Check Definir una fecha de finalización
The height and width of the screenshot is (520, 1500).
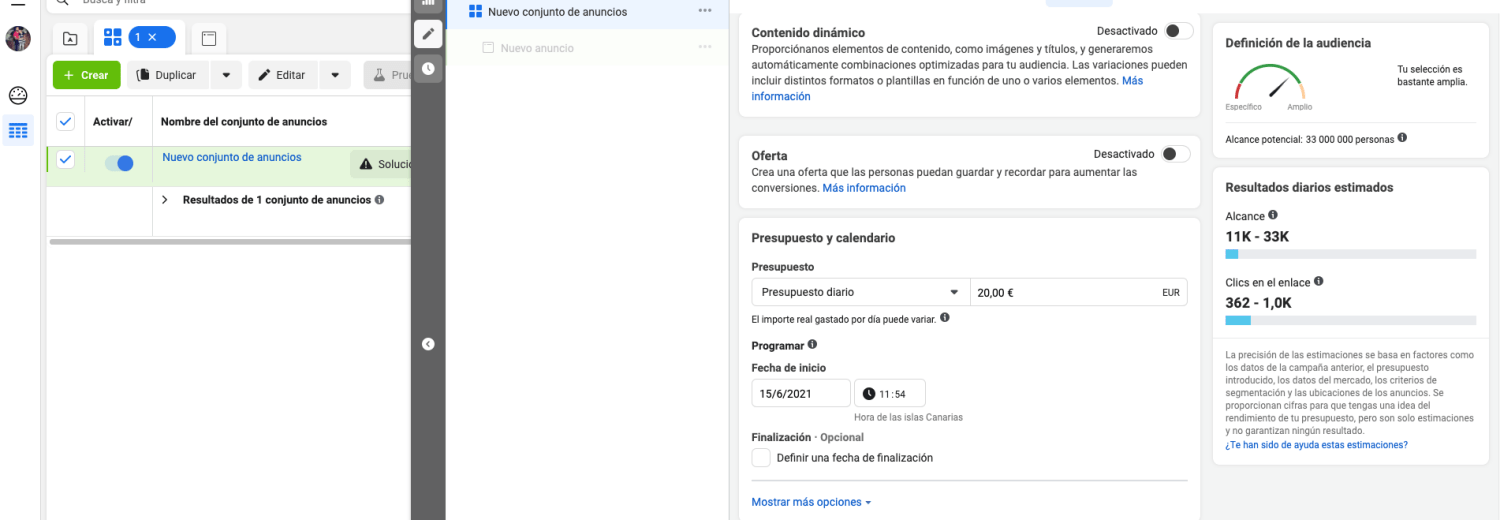pos(761,458)
